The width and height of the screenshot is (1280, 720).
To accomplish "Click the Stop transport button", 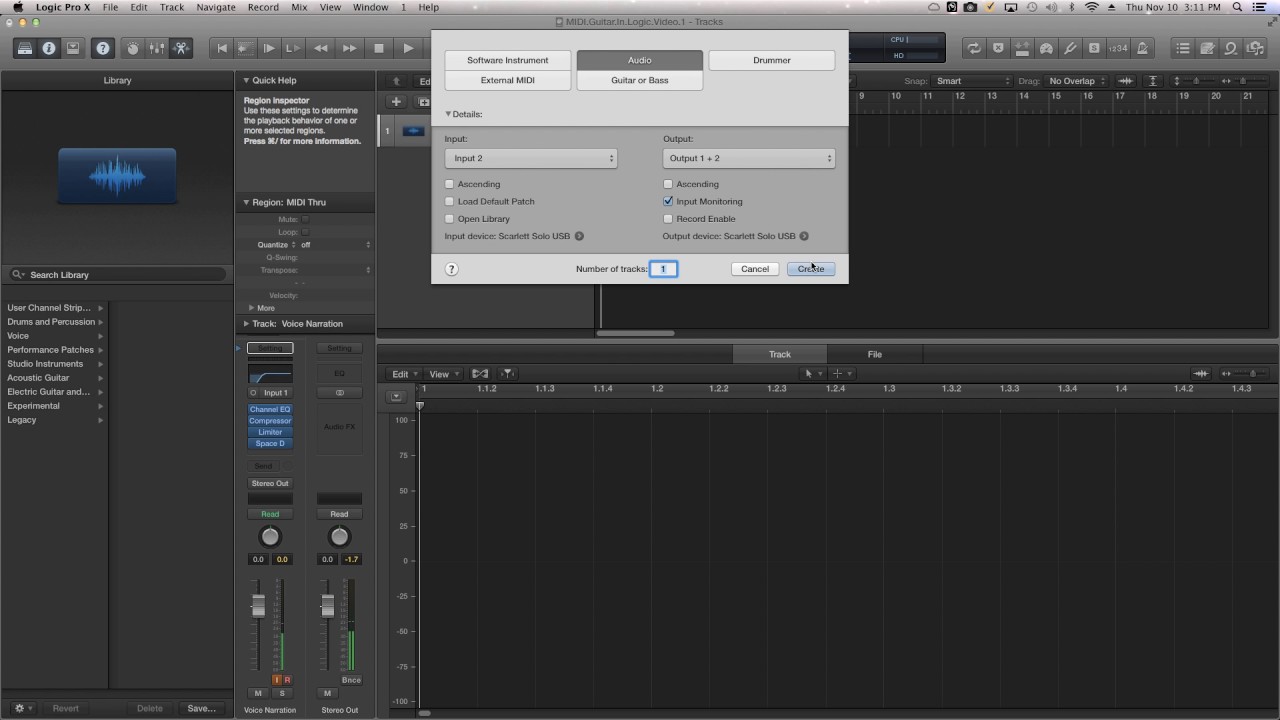I will (379, 48).
